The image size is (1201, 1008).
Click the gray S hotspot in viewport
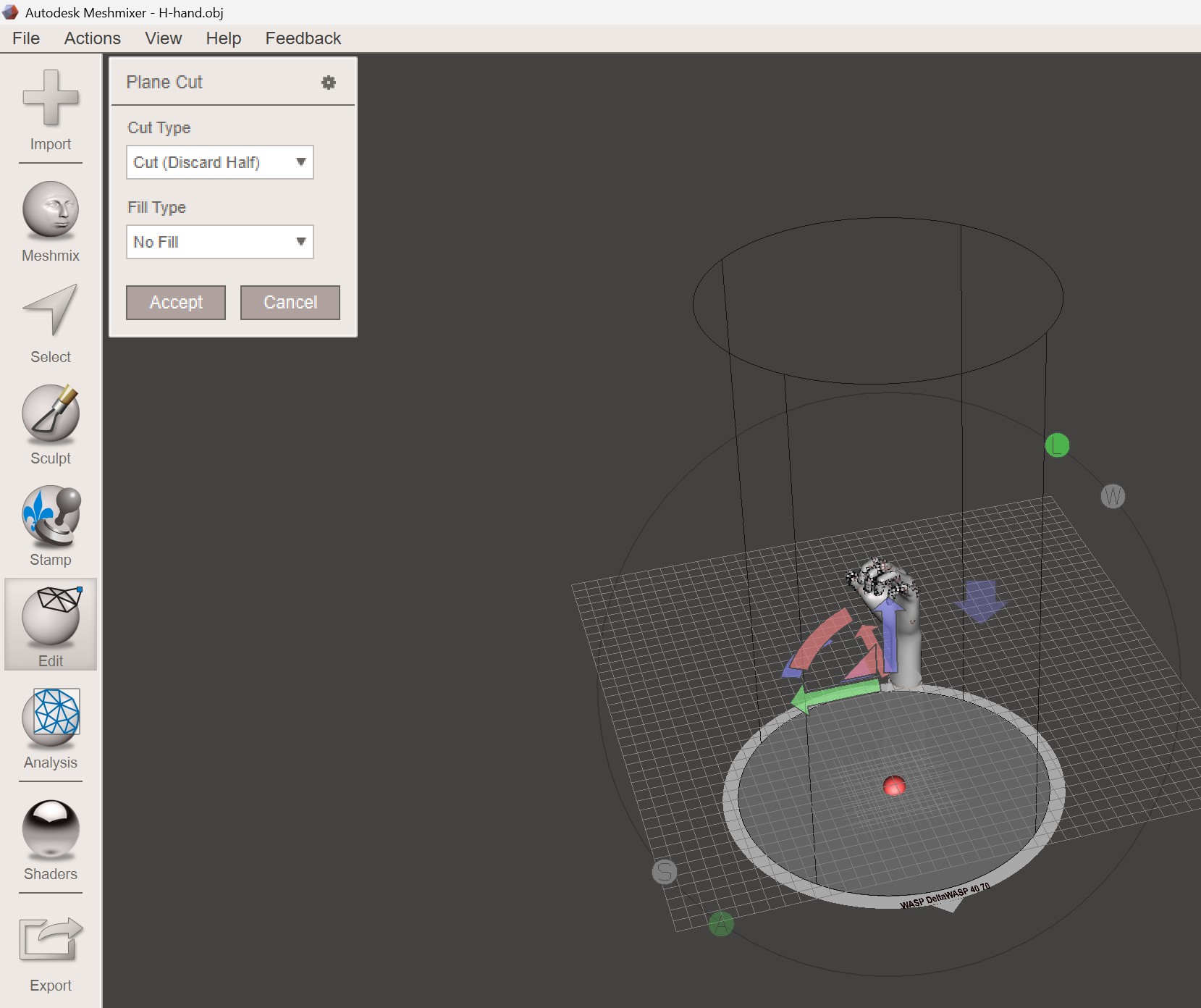665,872
